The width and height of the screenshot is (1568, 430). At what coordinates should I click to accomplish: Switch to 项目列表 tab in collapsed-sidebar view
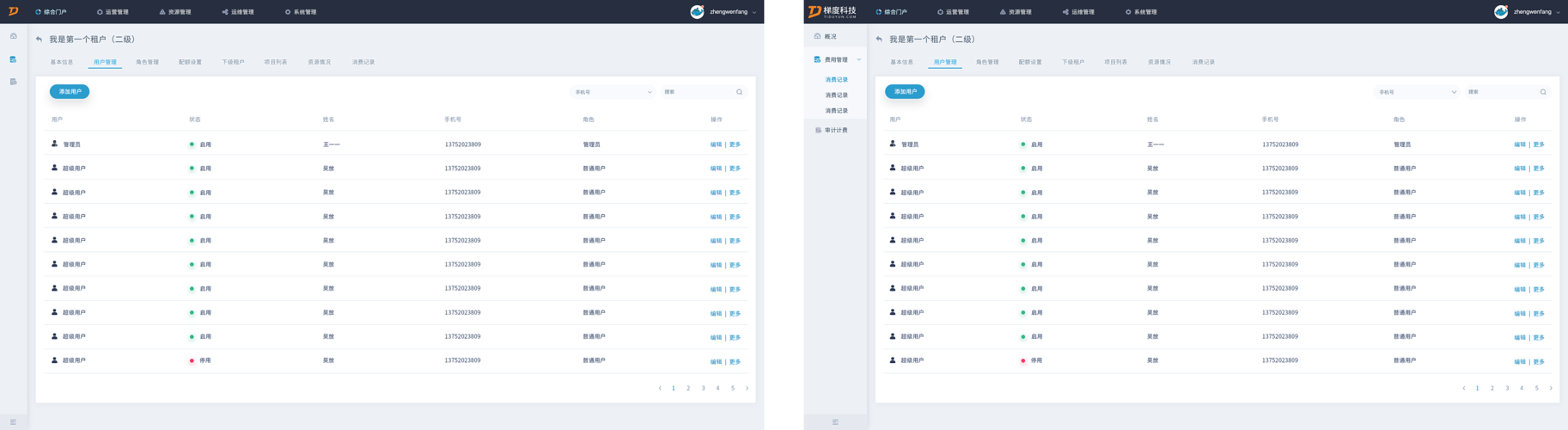pyautogui.click(x=276, y=62)
